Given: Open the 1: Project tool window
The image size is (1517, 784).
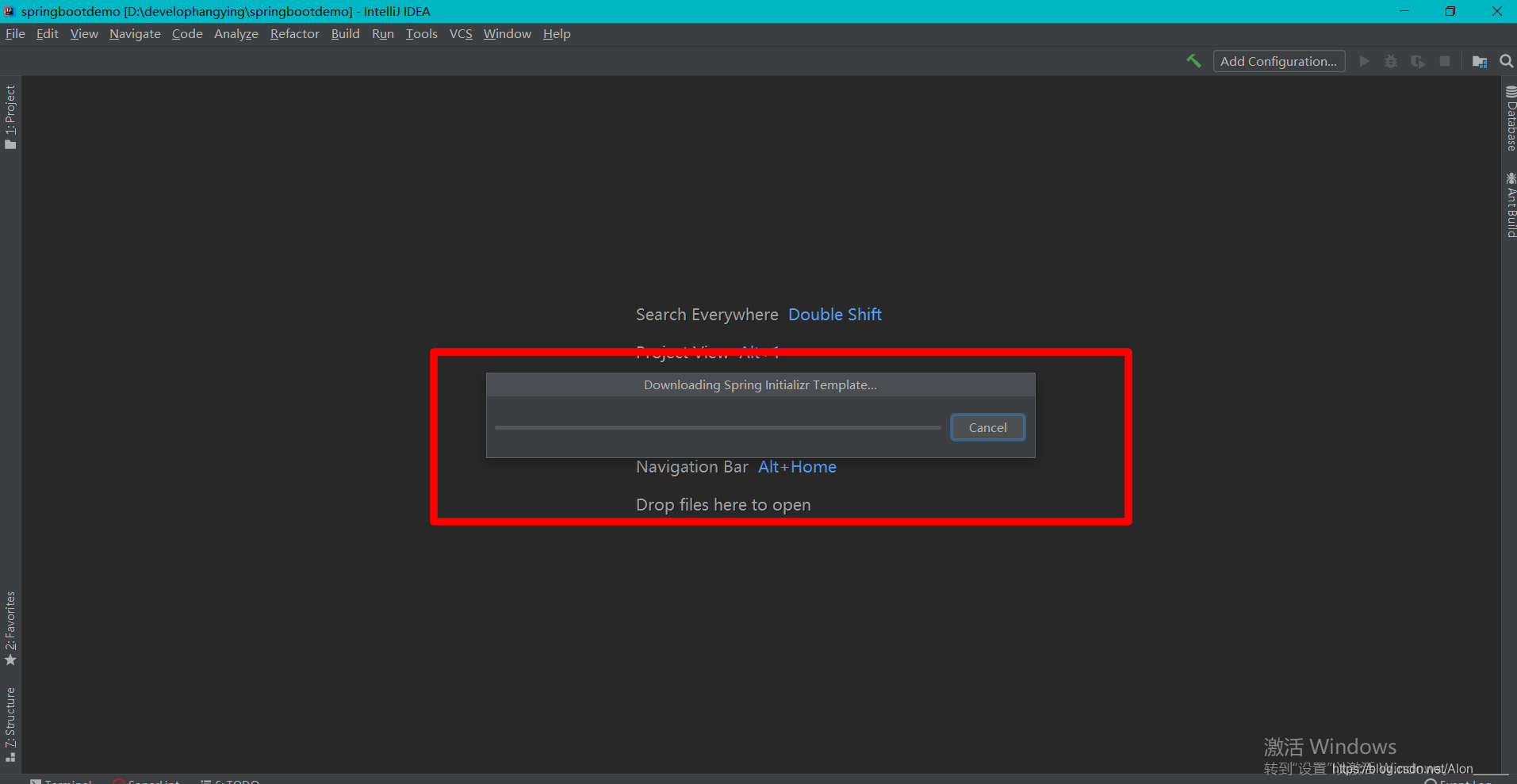Looking at the screenshot, I should (x=10, y=117).
